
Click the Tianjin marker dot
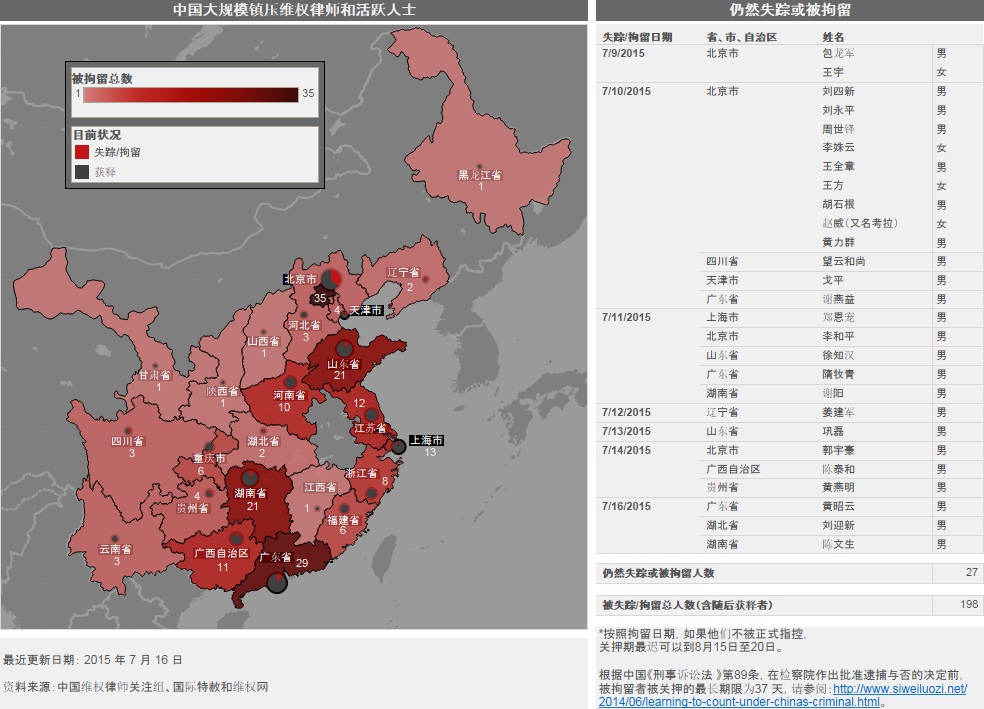point(344,315)
